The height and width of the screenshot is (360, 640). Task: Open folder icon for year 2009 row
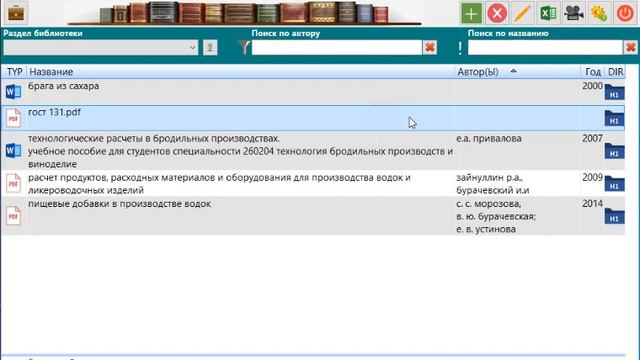coord(614,184)
